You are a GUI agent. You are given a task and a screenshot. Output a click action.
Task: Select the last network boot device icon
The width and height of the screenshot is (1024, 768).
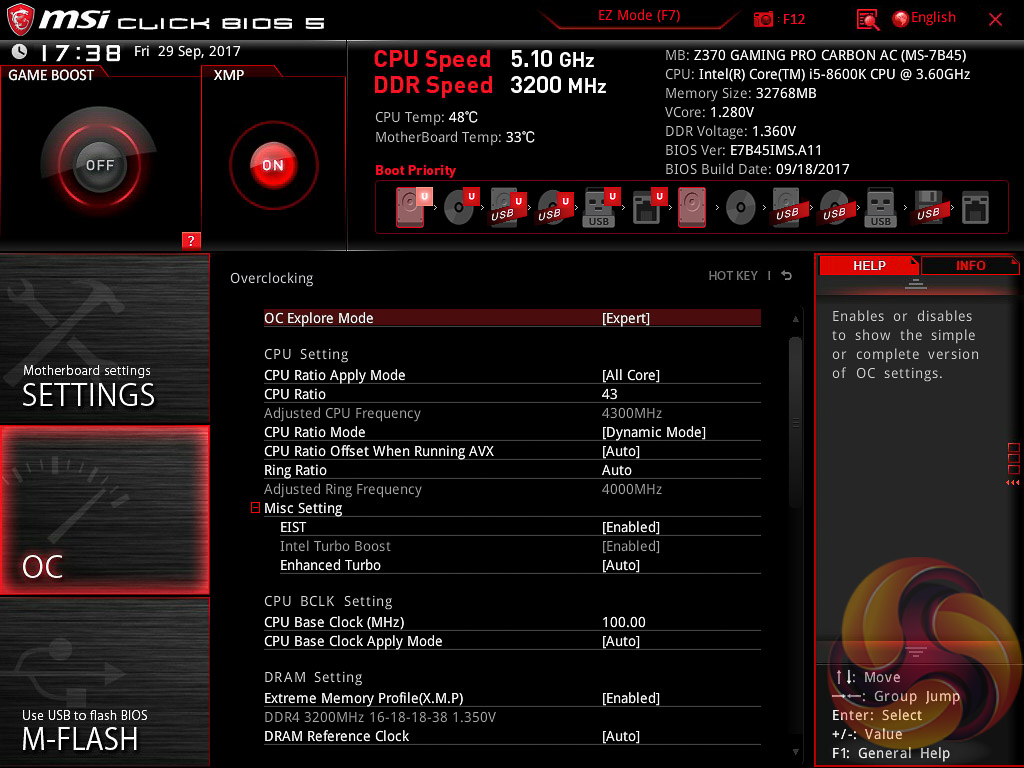975,207
